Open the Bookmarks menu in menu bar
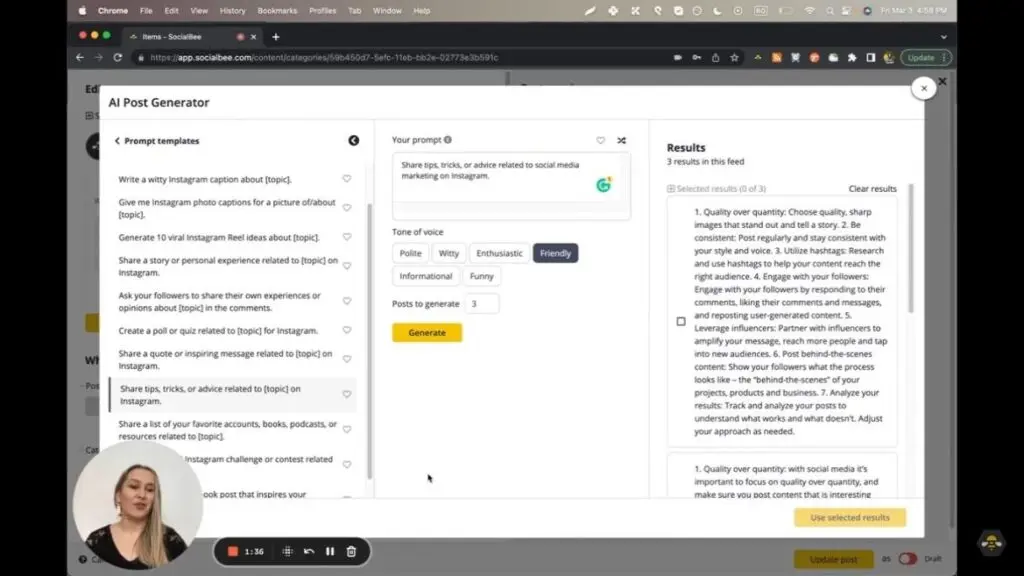 click(277, 11)
